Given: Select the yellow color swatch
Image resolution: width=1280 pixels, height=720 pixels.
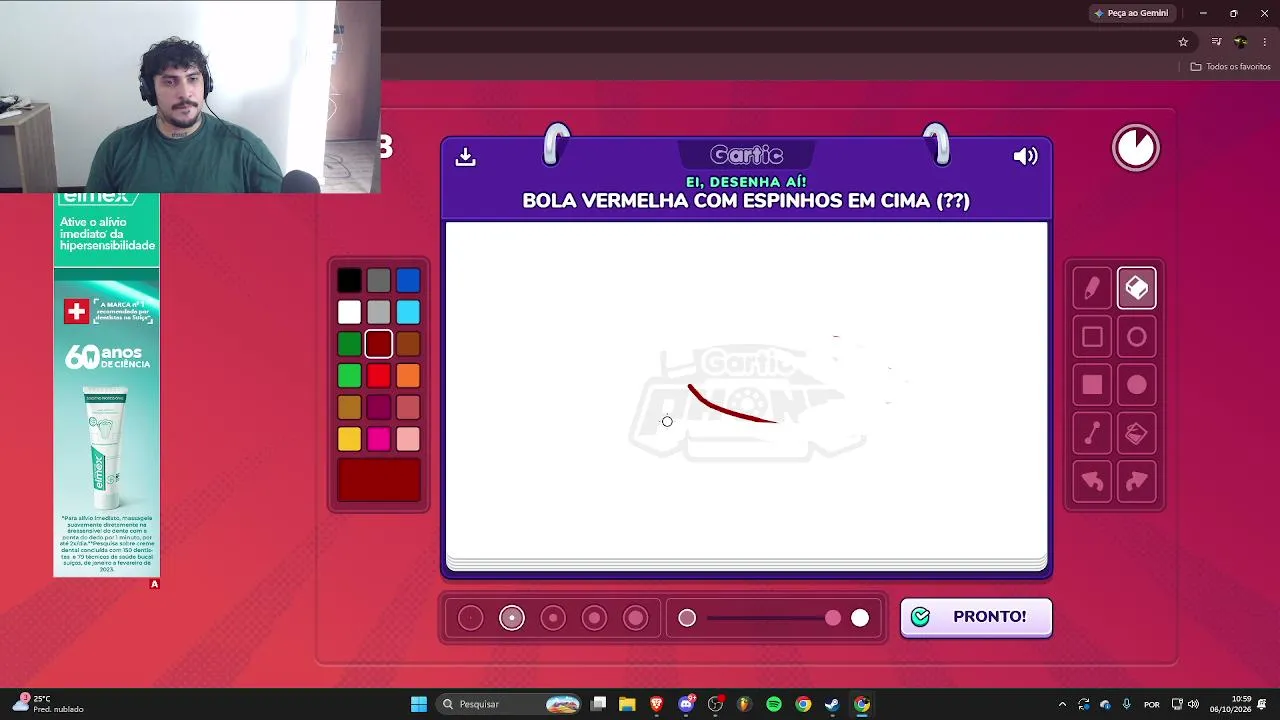Looking at the screenshot, I should (x=349, y=439).
